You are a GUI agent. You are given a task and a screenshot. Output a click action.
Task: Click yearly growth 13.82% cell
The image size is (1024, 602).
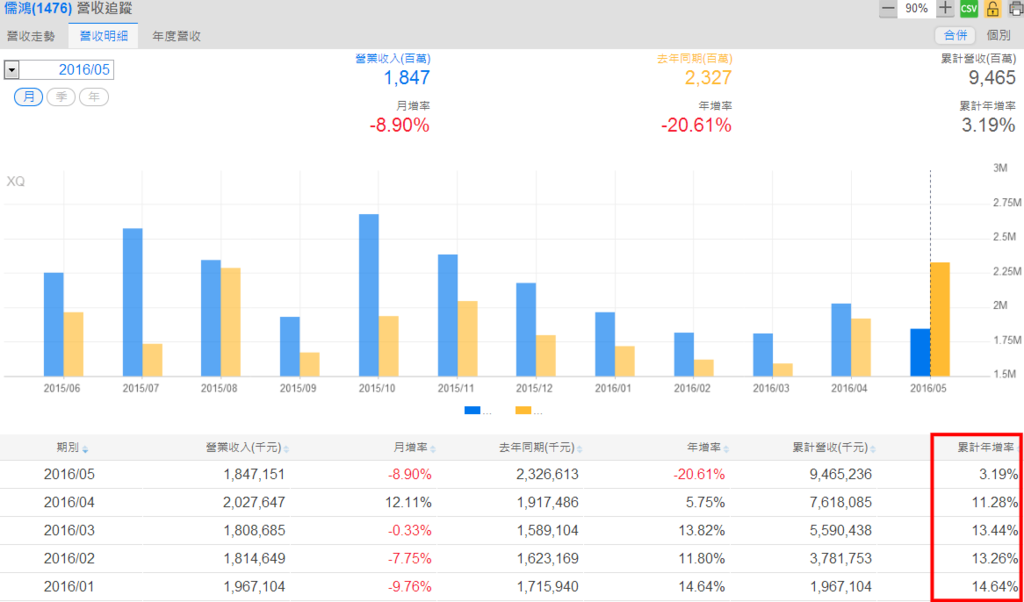(x=703, y=531)
